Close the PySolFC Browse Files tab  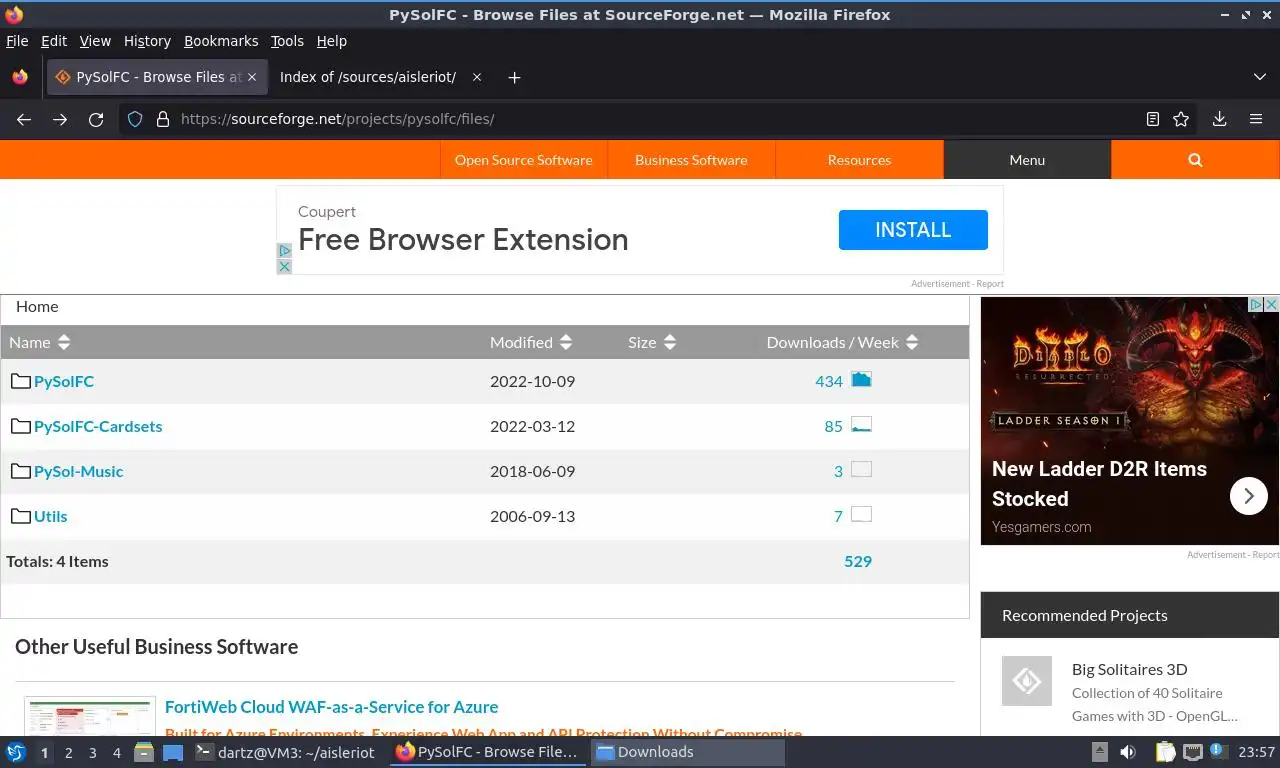click(x=252, y=77)
